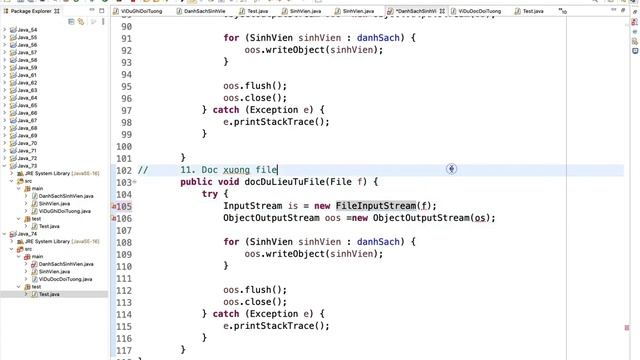
Task: Click FileInputStream text on line 105
Action: tap(376, 206)
